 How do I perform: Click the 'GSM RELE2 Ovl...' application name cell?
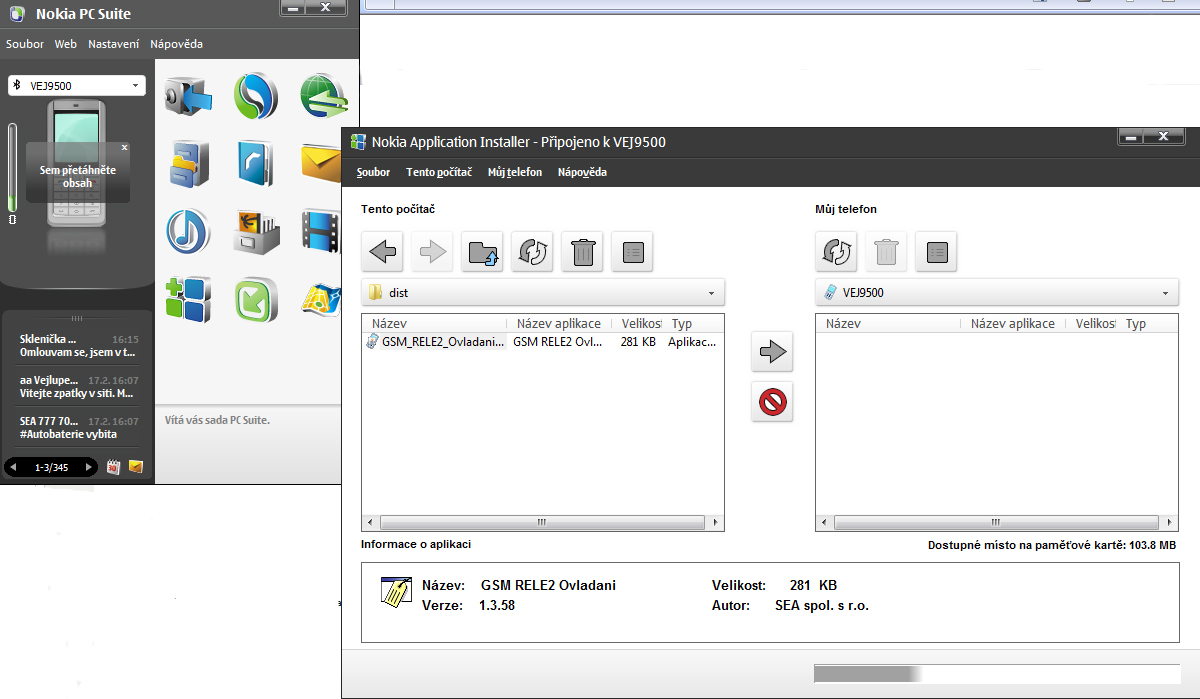(557, 342)
